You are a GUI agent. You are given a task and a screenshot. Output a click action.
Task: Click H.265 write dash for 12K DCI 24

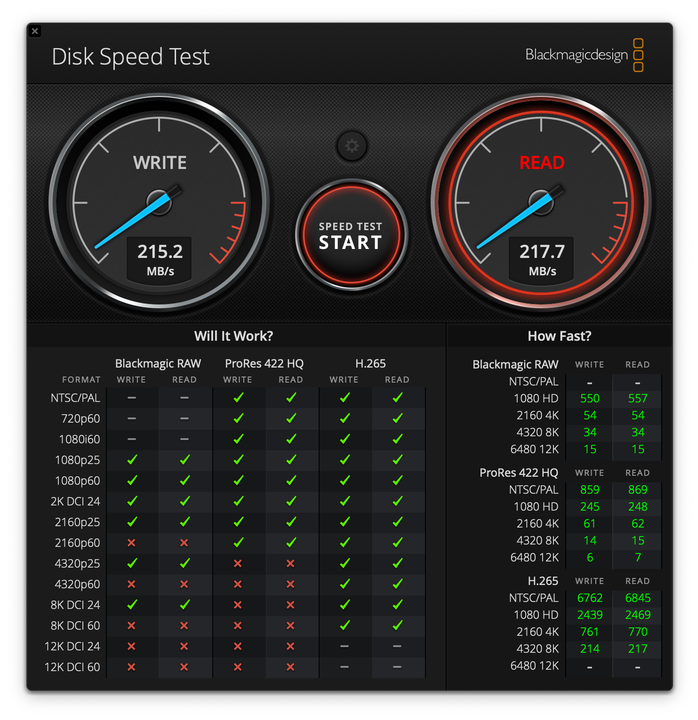click(x=344, y=647)
